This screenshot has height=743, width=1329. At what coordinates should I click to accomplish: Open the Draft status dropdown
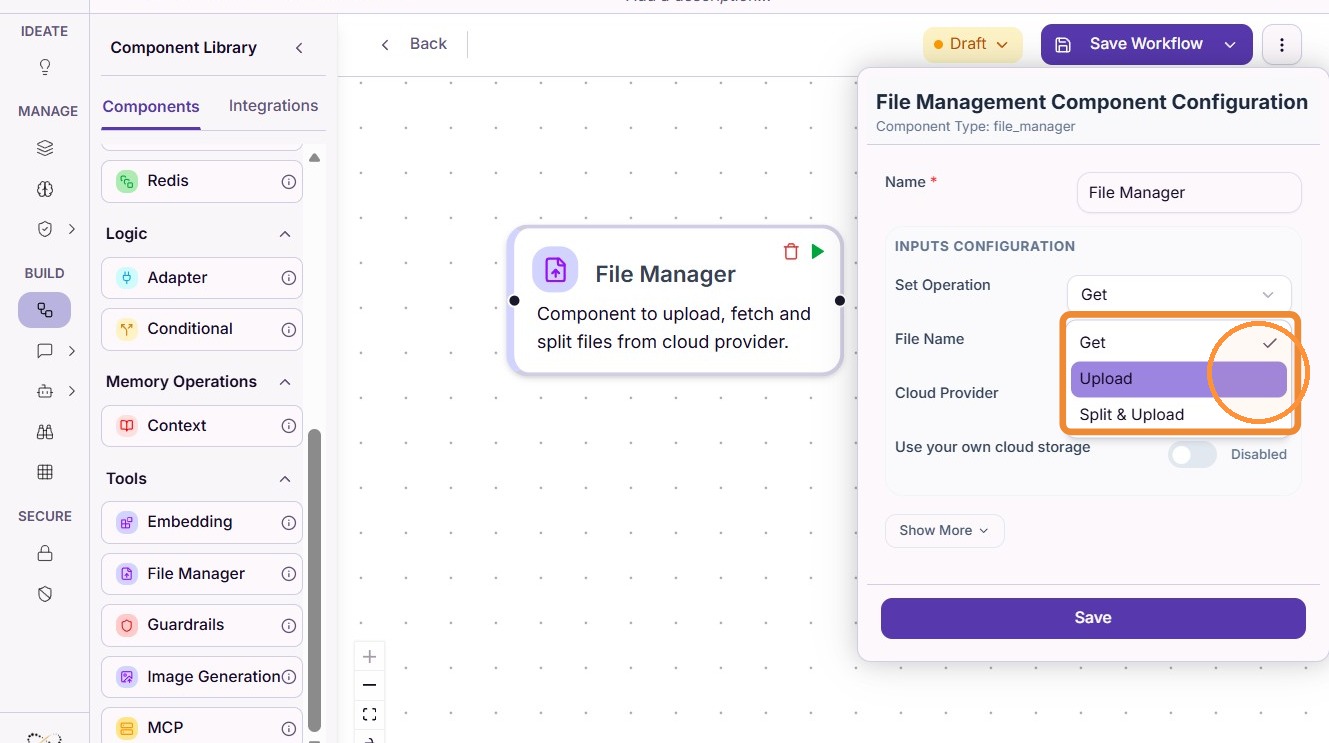(972, 44)
